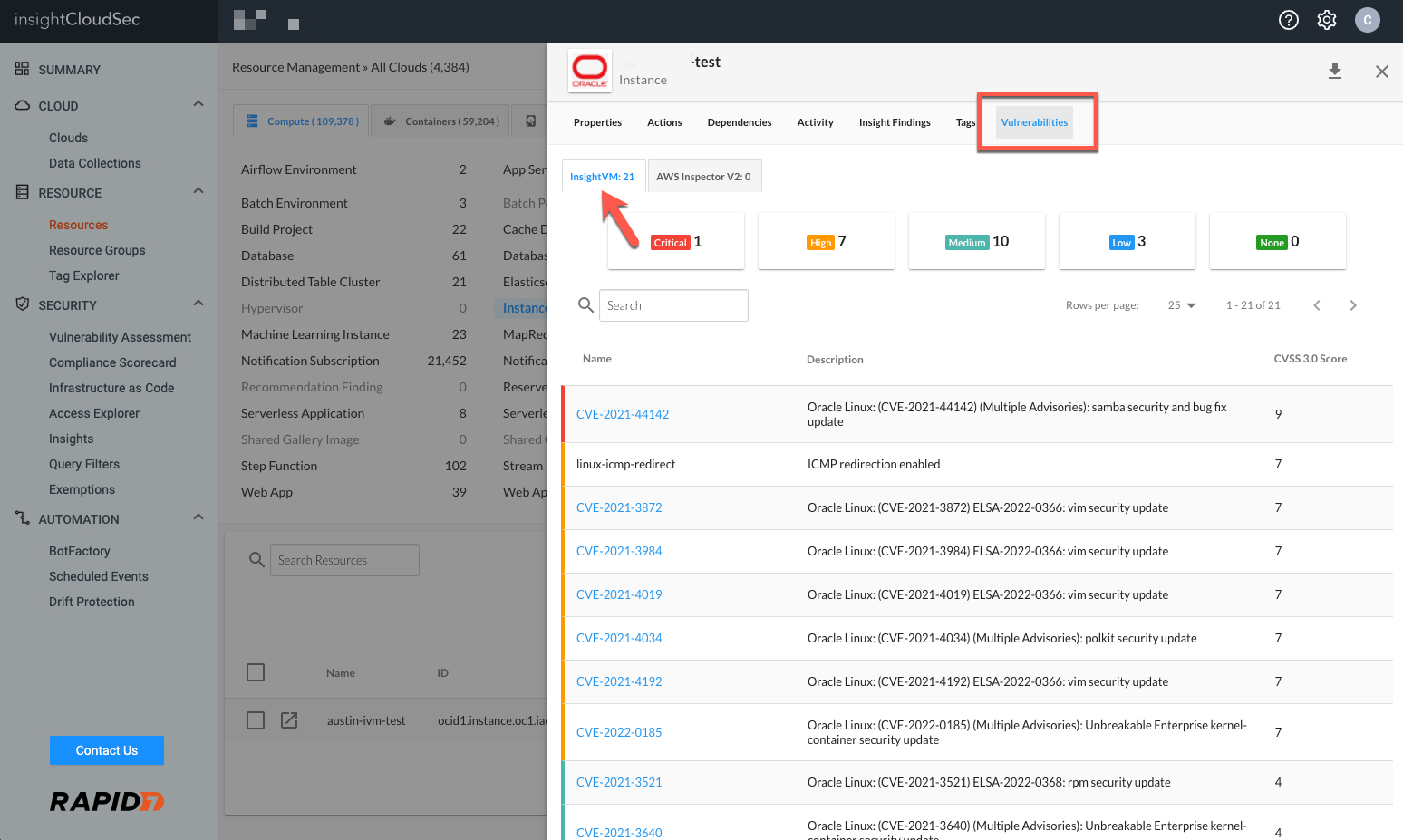The width and height of the screenshot is (1403, 840).
Task: Go to next page of vulnerabilities
Action: (1352, 305)
